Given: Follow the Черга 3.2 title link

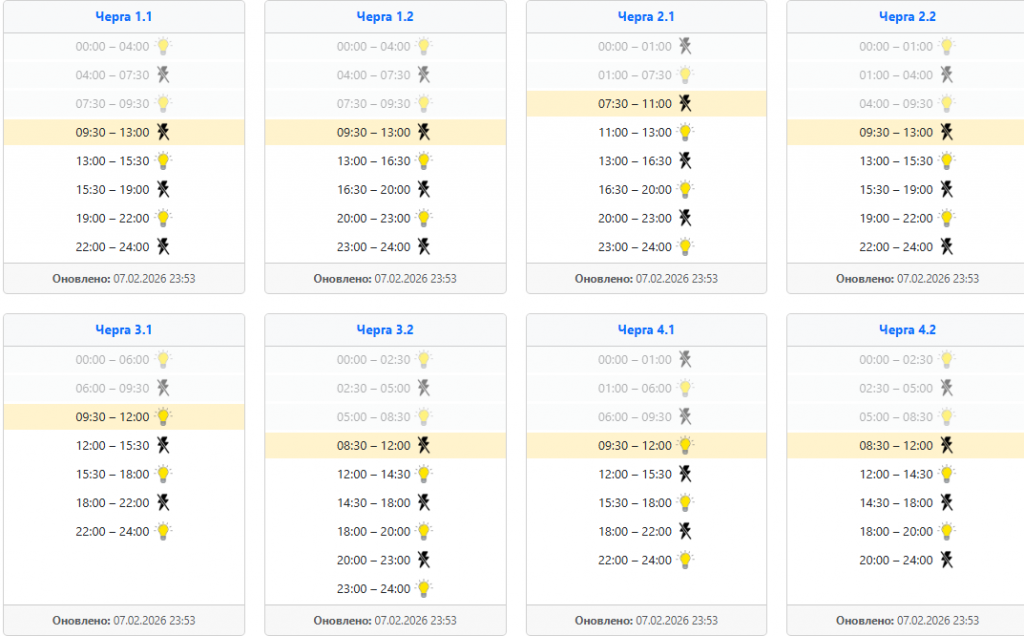Looking at the screenshot, I should click(385, 330).
